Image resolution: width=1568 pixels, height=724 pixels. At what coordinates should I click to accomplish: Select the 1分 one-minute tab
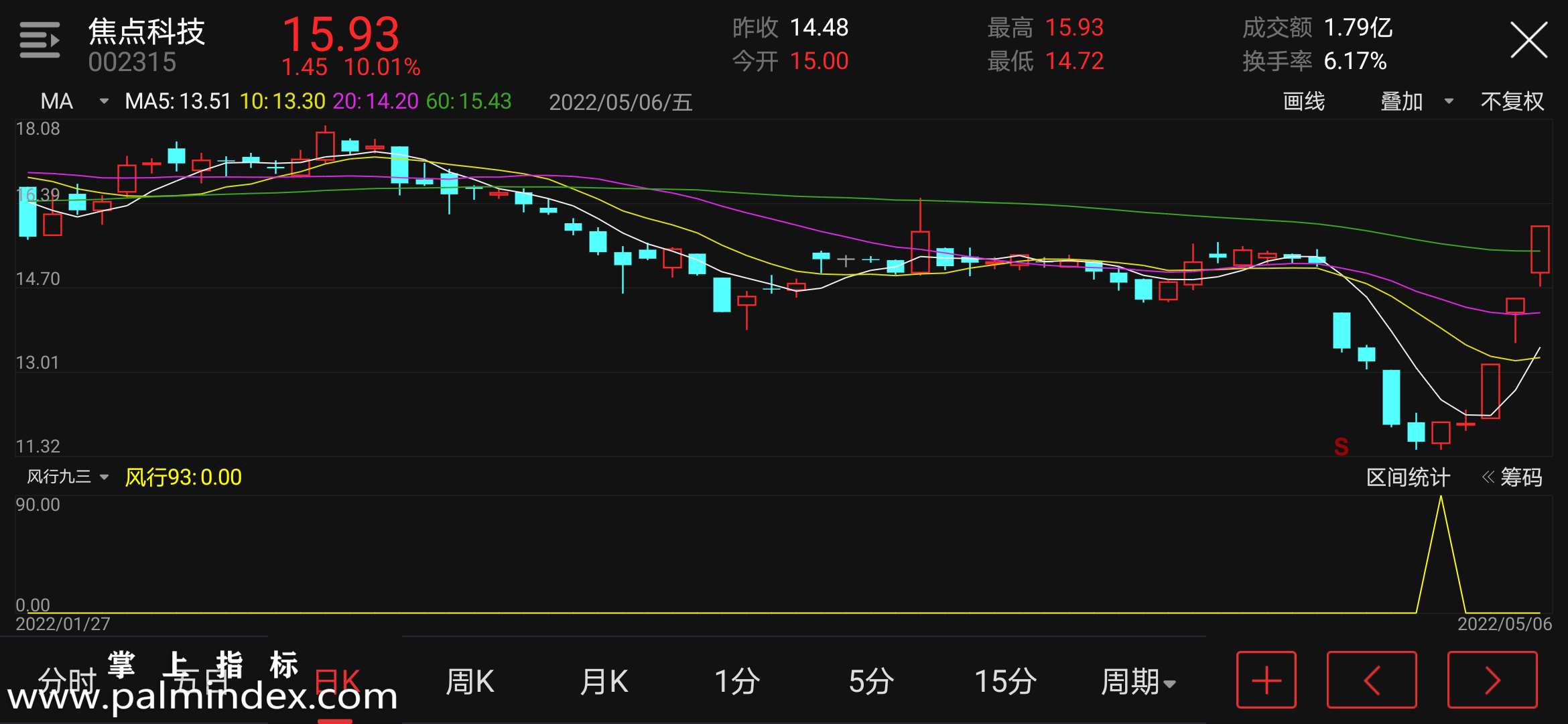click(737, 681)
